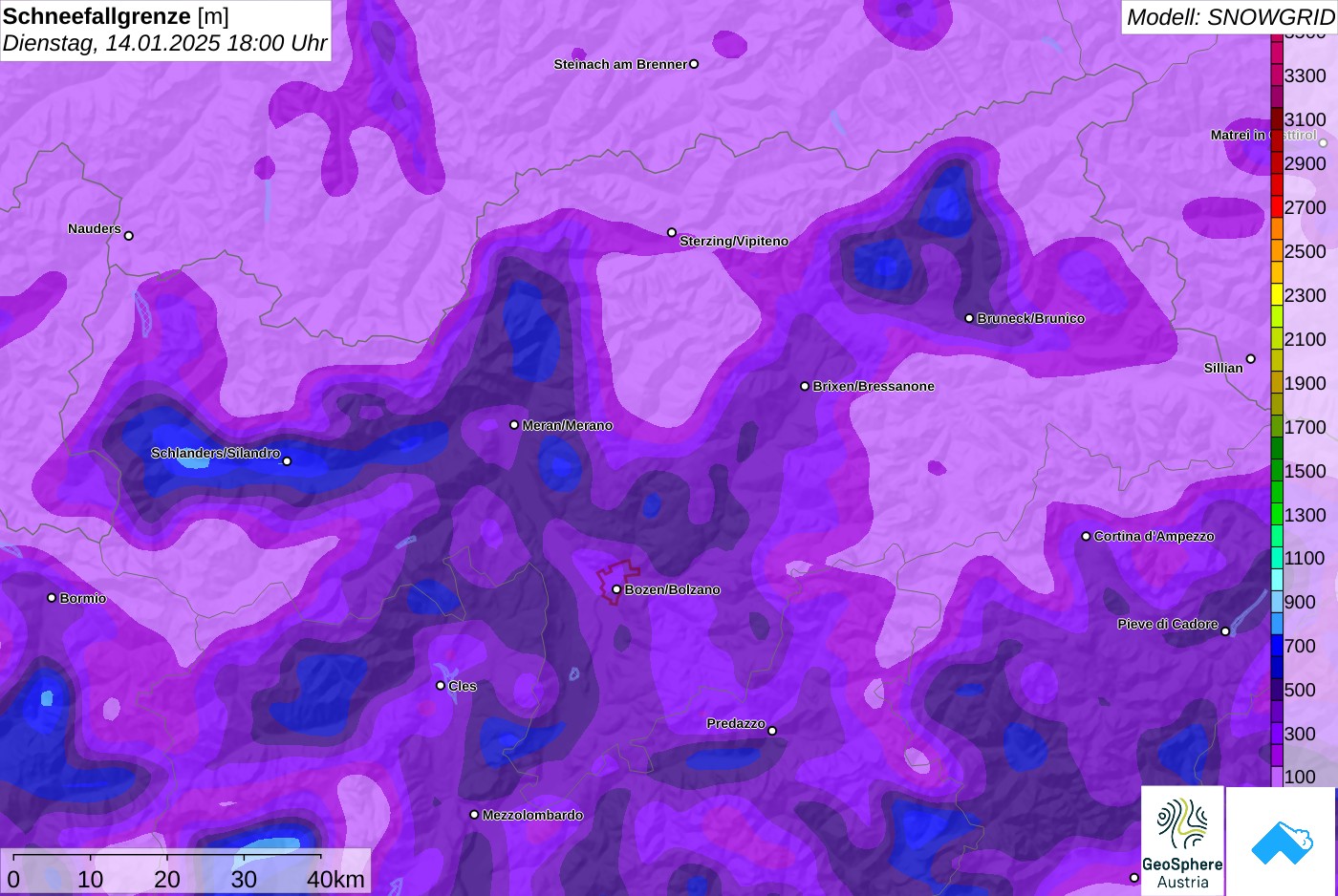Click the Pieve di Cadore marker dot
The width and height of the screenshot is (1338, 896).
coord(1225,631)
